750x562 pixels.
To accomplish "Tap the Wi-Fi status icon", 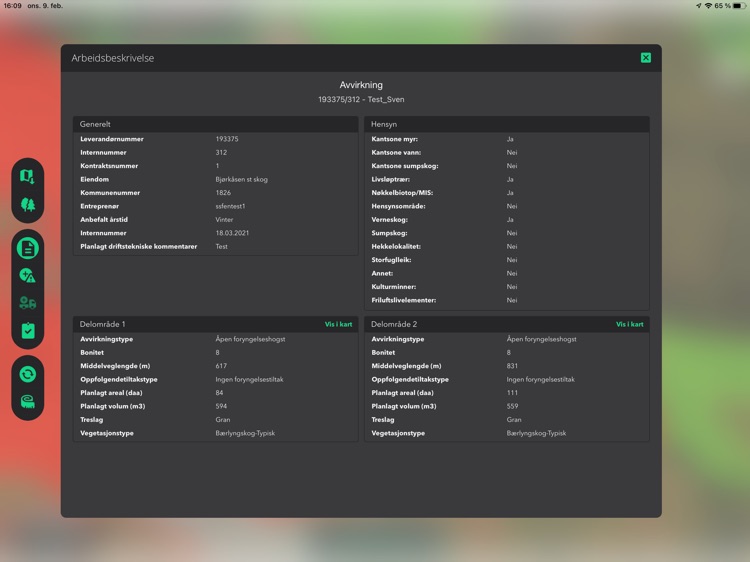I will click(708, 6).
